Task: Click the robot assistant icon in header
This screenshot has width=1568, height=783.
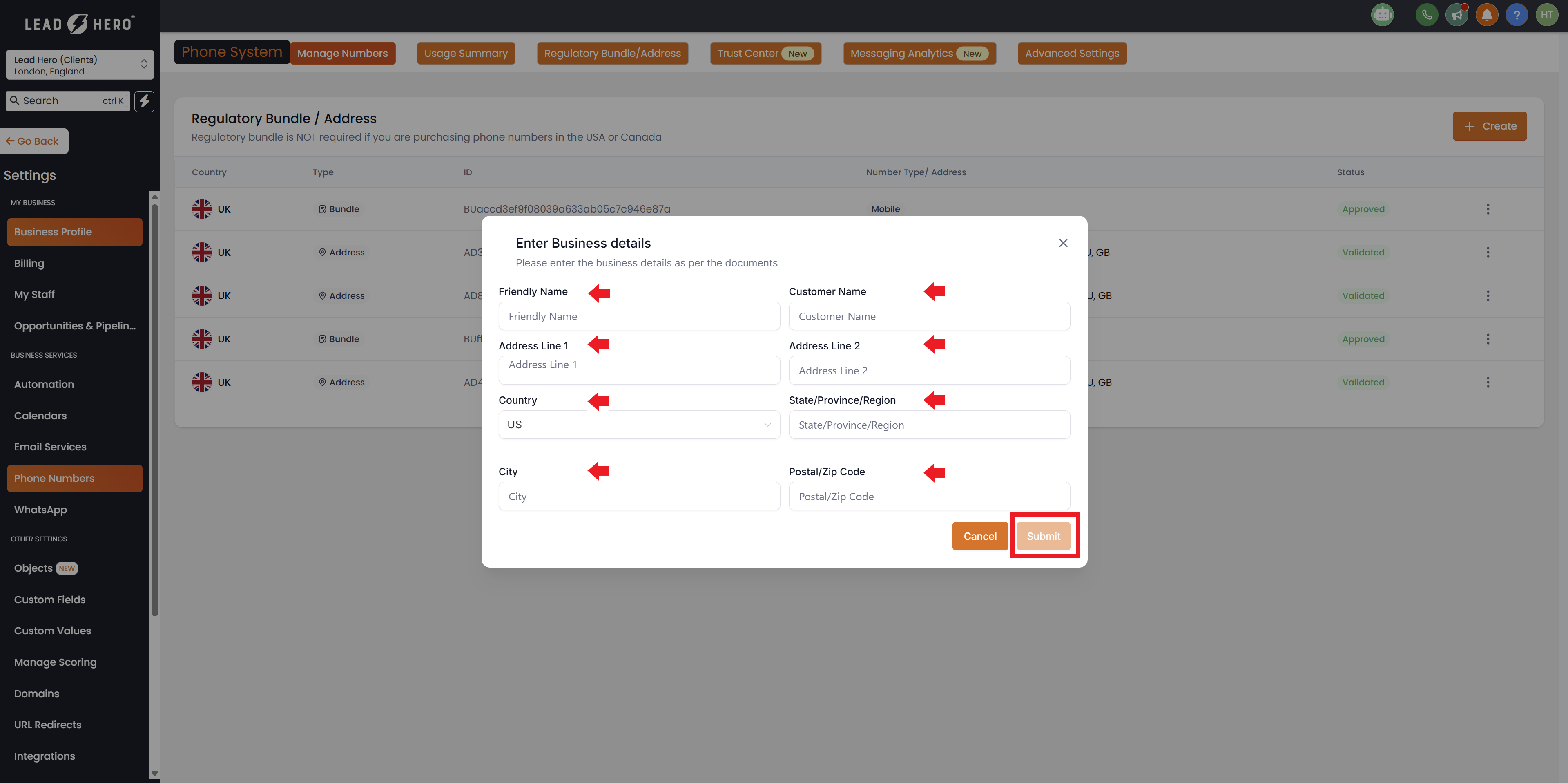Action: pyautogui.click(x=1382, y=15)
